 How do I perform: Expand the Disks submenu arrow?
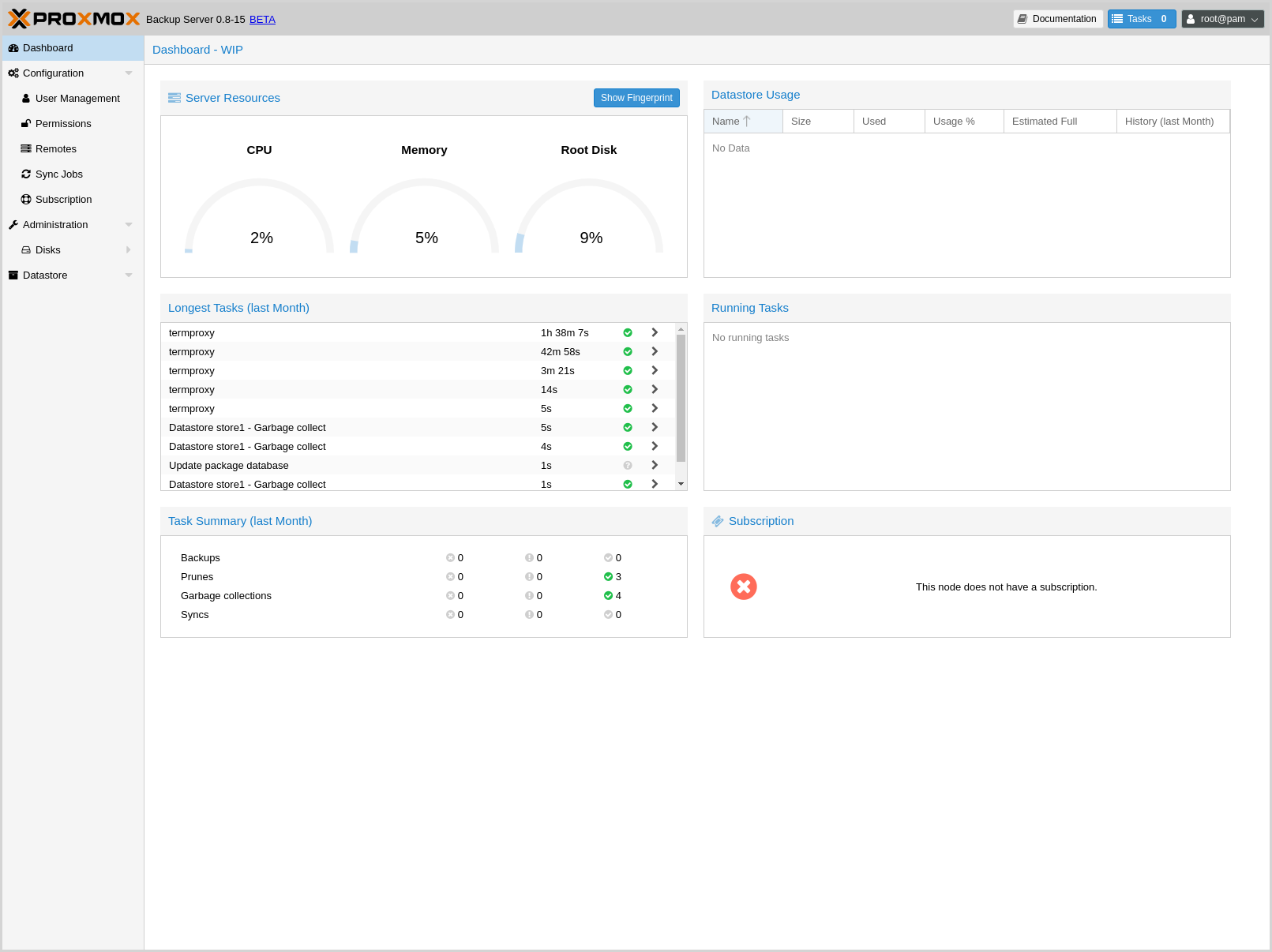tap(129, 250)
